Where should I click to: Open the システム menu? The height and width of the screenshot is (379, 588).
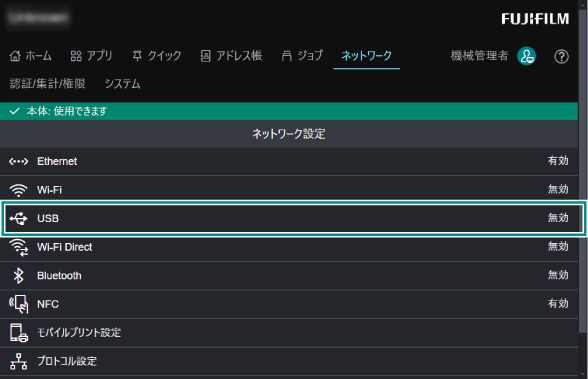(x=122, y=84)
